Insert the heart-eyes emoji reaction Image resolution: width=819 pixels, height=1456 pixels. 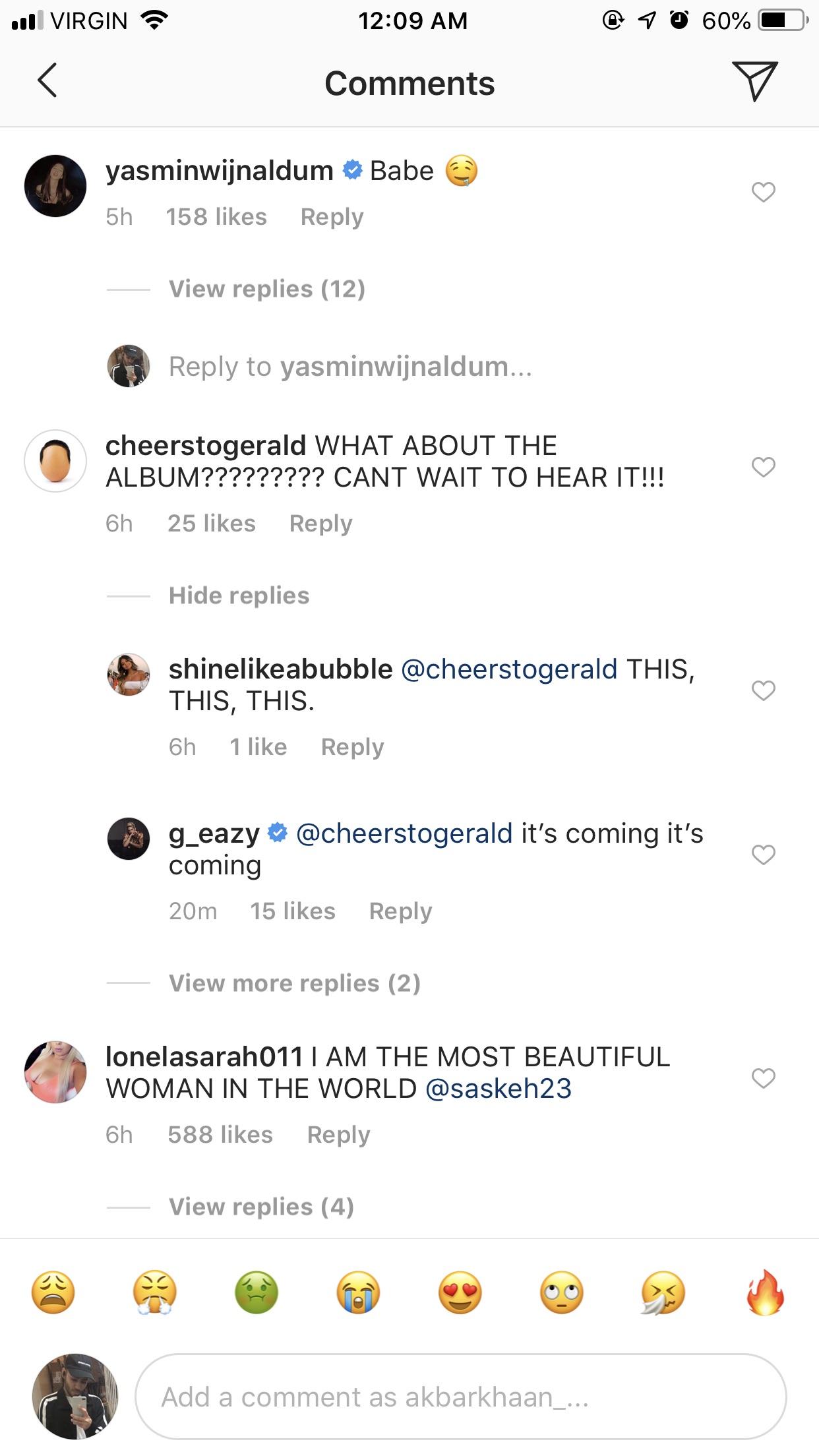pyautogui.click(x=460, y=1294)
